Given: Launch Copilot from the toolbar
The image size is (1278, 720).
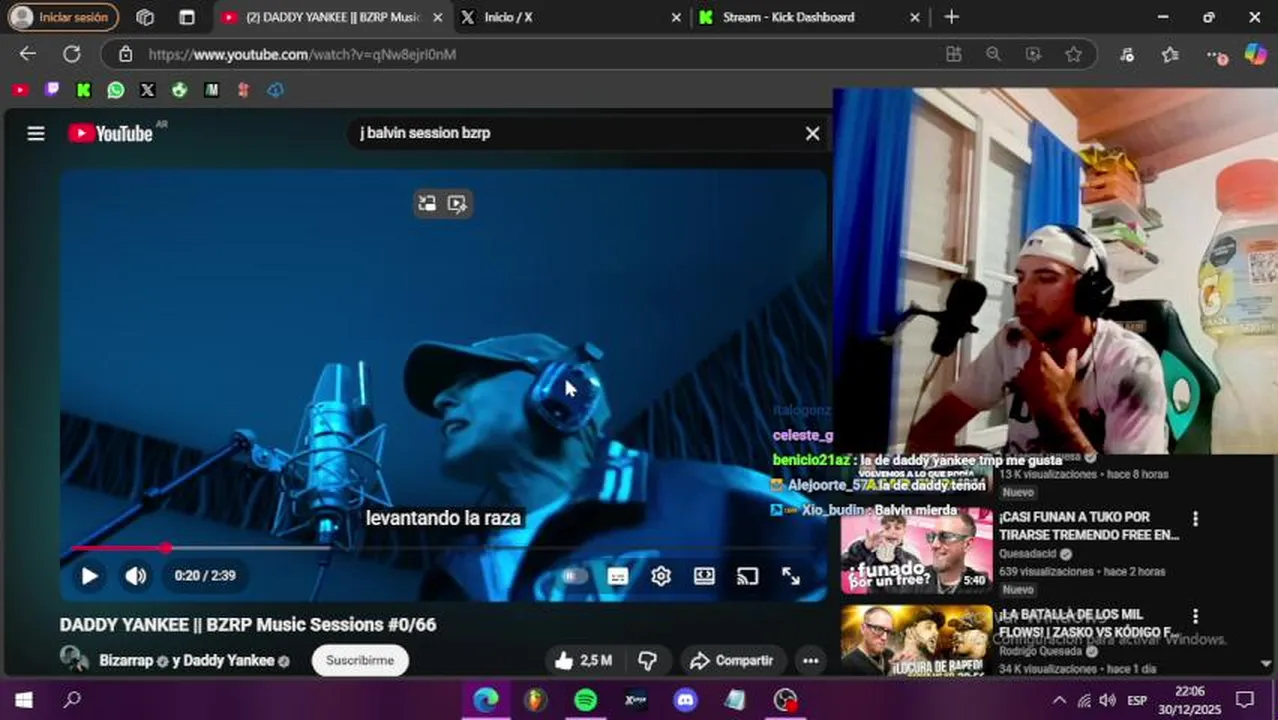Looking at the screenshot, I should (x=1255, y=54).
